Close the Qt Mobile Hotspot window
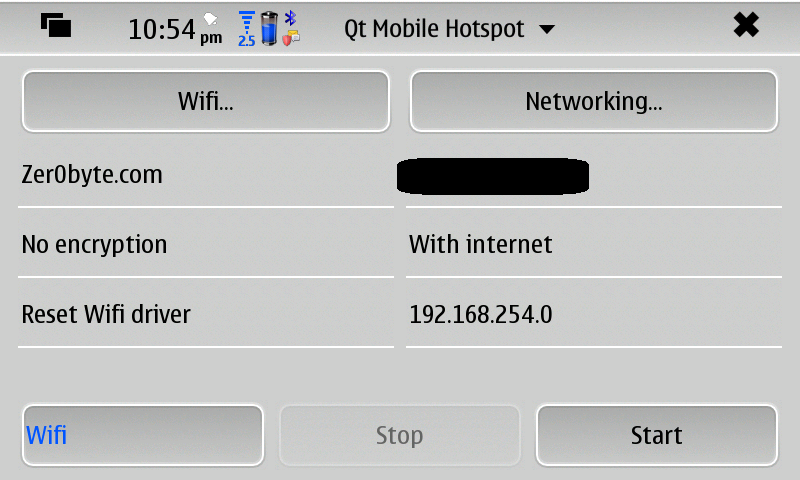Viewport: 800px width, 480px height. click(746, 26)
